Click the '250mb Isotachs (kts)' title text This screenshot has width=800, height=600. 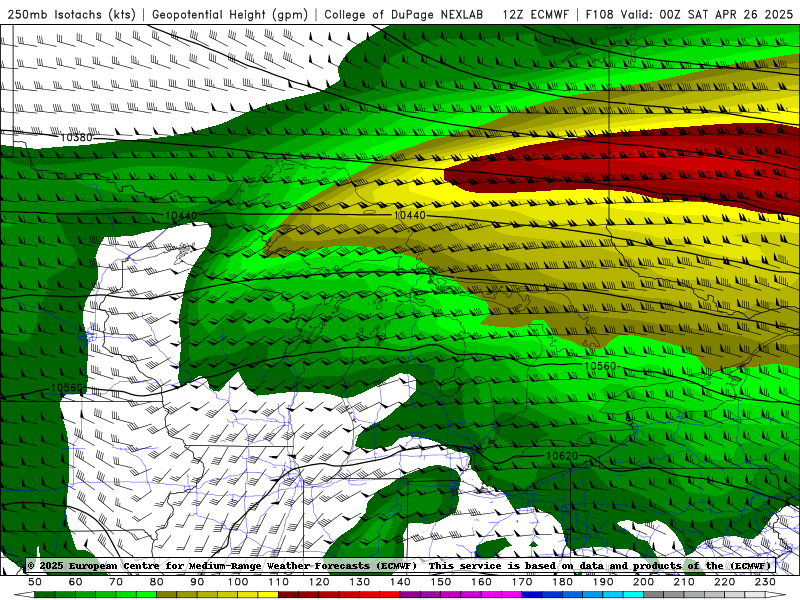tap(72, 15)
